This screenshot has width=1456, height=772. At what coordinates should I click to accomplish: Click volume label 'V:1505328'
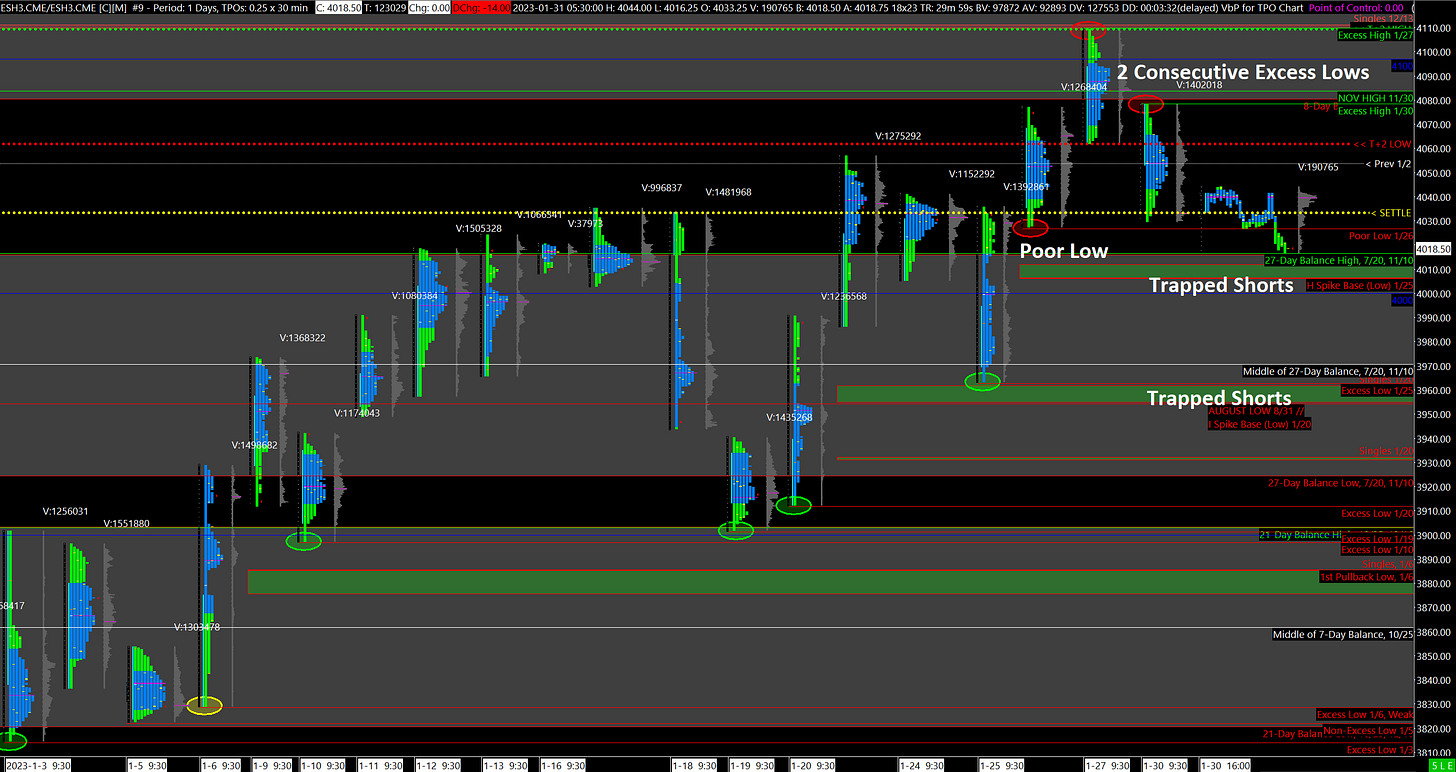pos(479,228)
